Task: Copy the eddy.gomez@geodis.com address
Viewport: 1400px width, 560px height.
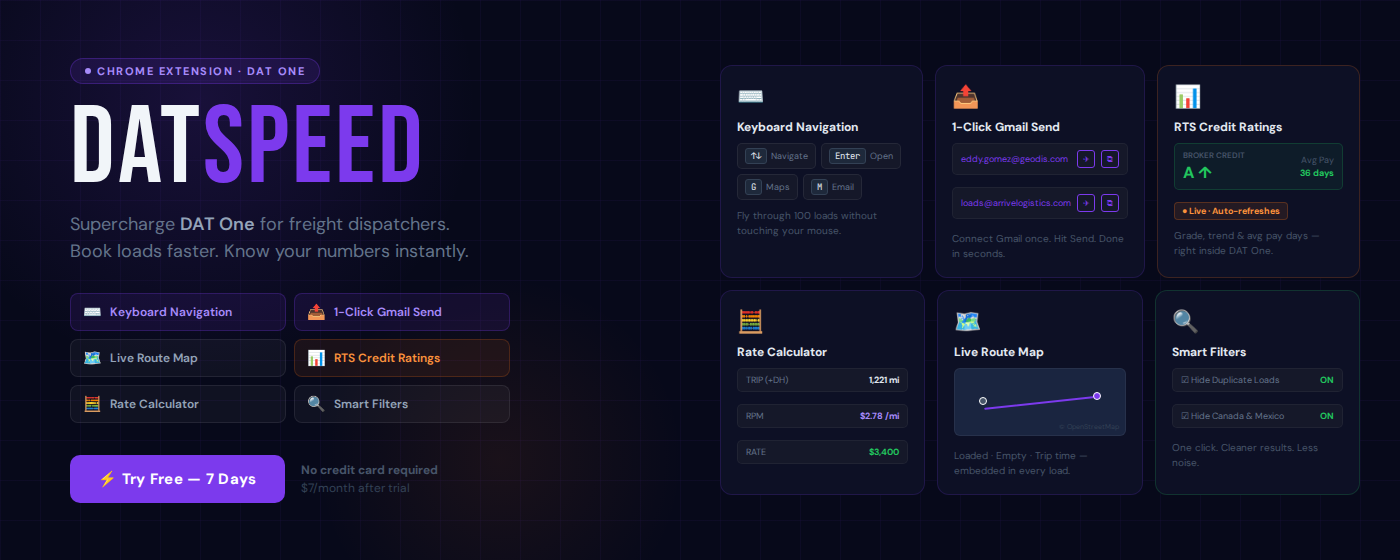Action: click(x=1110, y=159)
